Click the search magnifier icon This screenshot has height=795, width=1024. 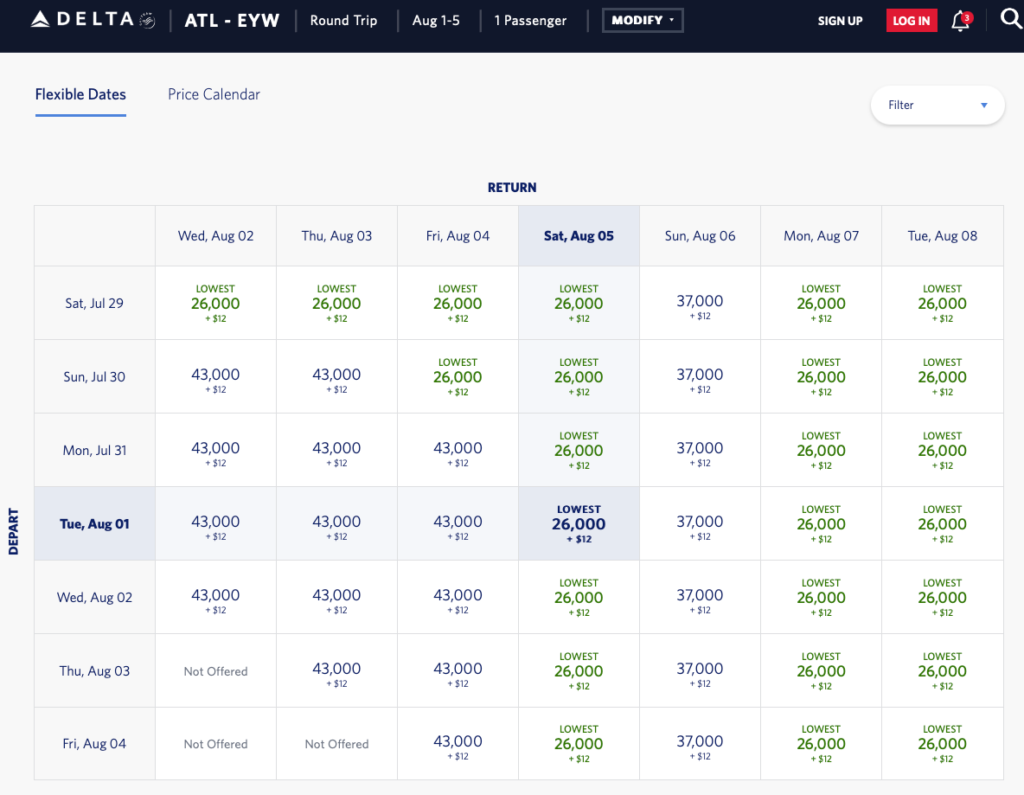1010,20
